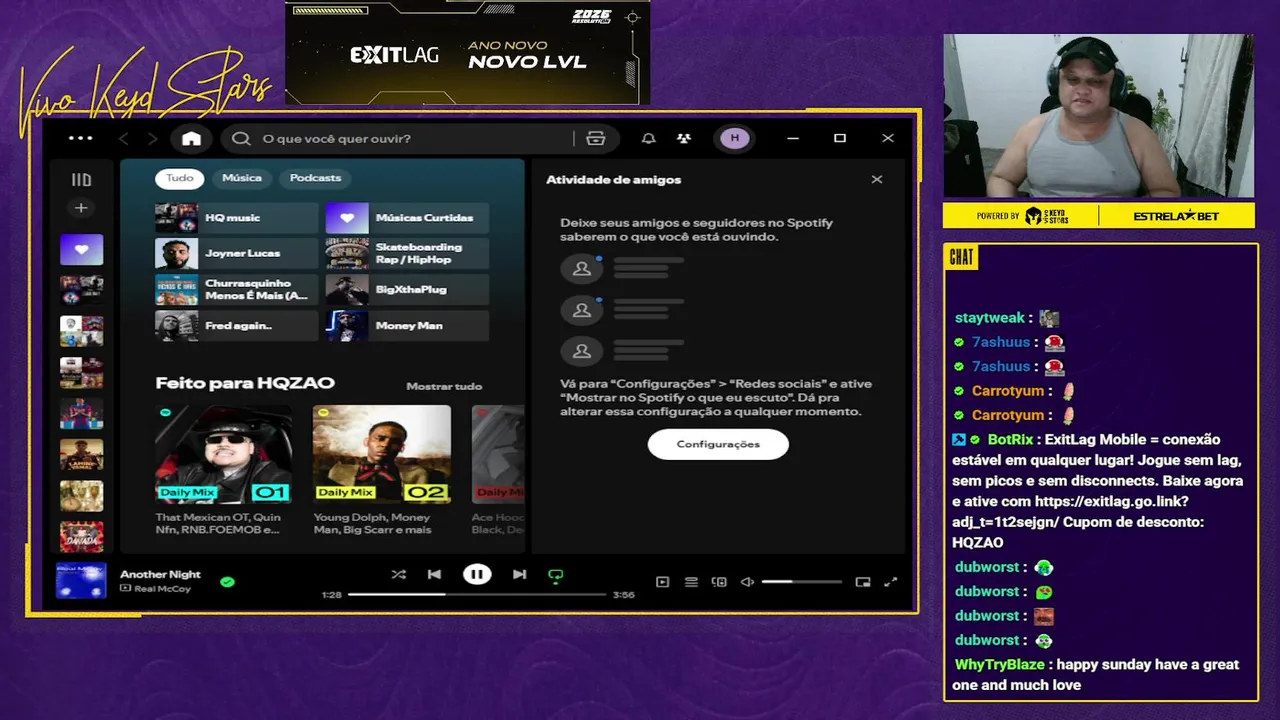The width and height of the screenshot is (1280, 720).
Task: Click the volume slider
Action: (x=802, y=582)
